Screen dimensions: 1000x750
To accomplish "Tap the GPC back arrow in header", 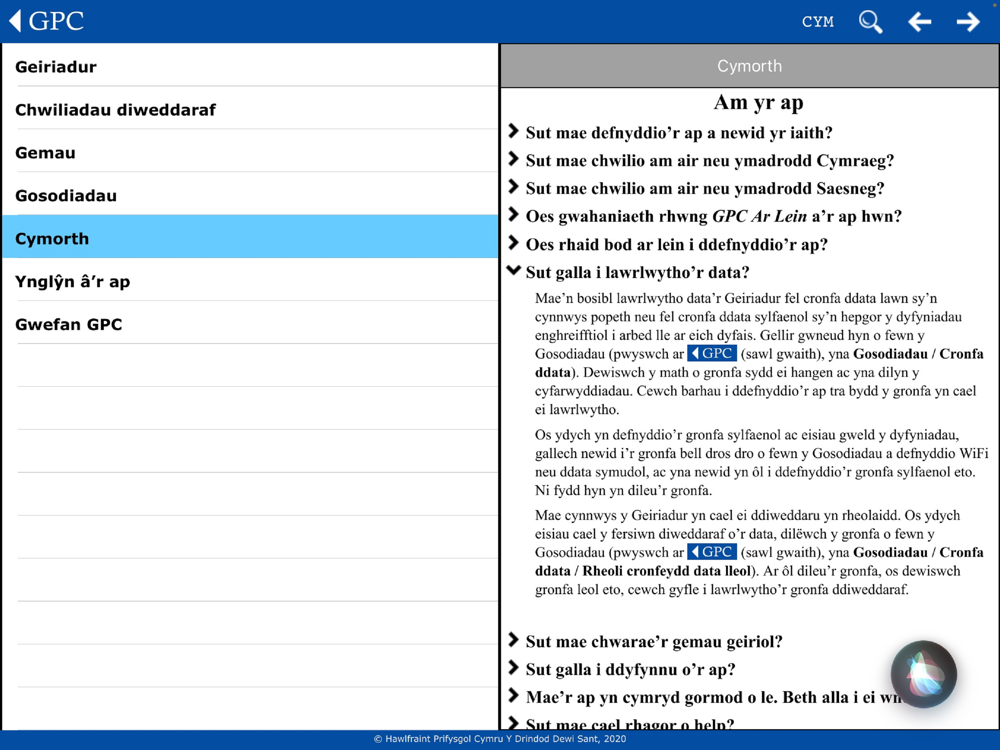I will pyautogui.click(x=47, y=21).
